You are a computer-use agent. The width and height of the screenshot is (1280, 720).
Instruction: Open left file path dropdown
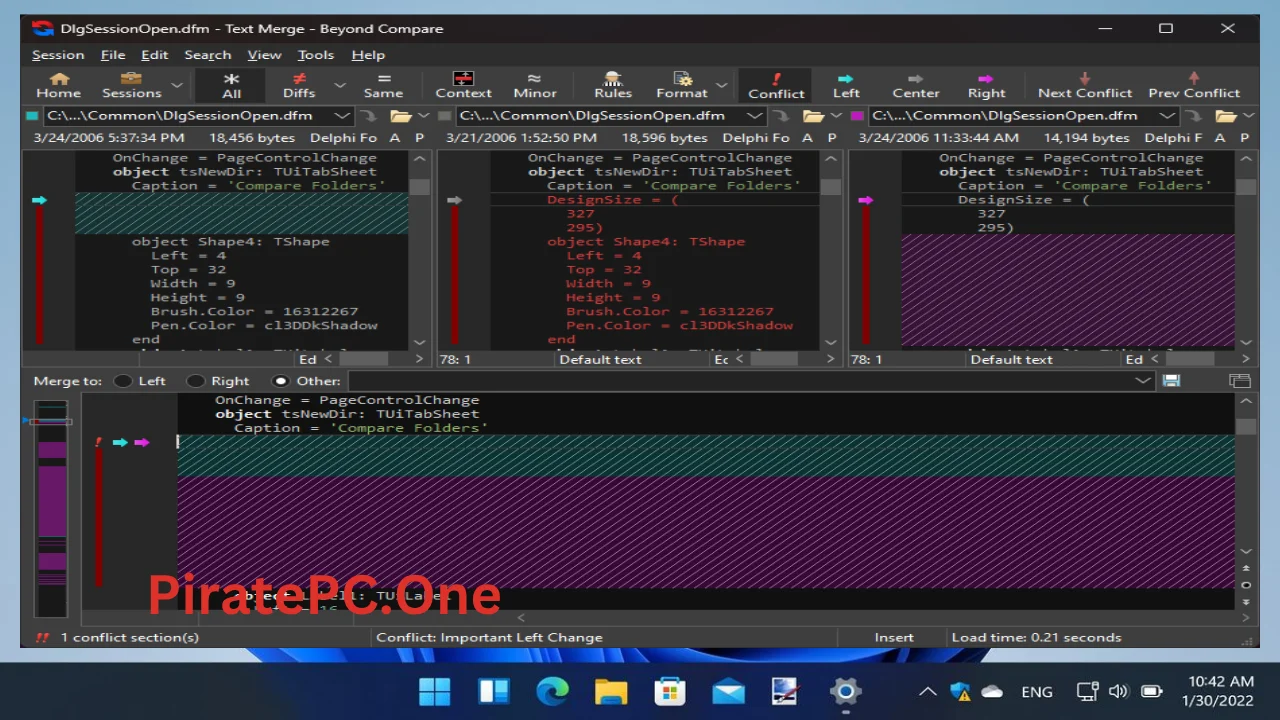pos(342,116)
